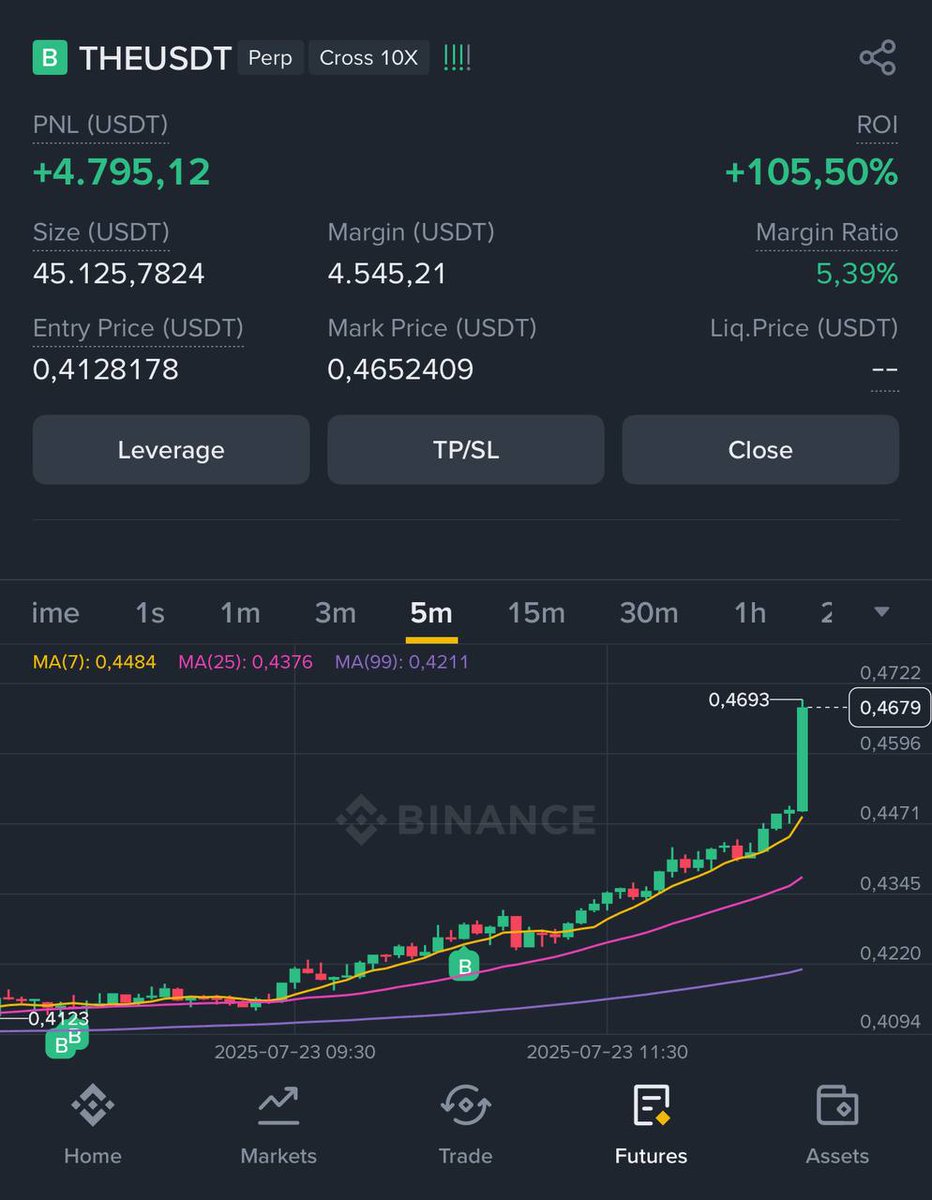Tap the 2025-07-23 11:30 time label
The image size is (932, 1200).
tap(607, 1053)
